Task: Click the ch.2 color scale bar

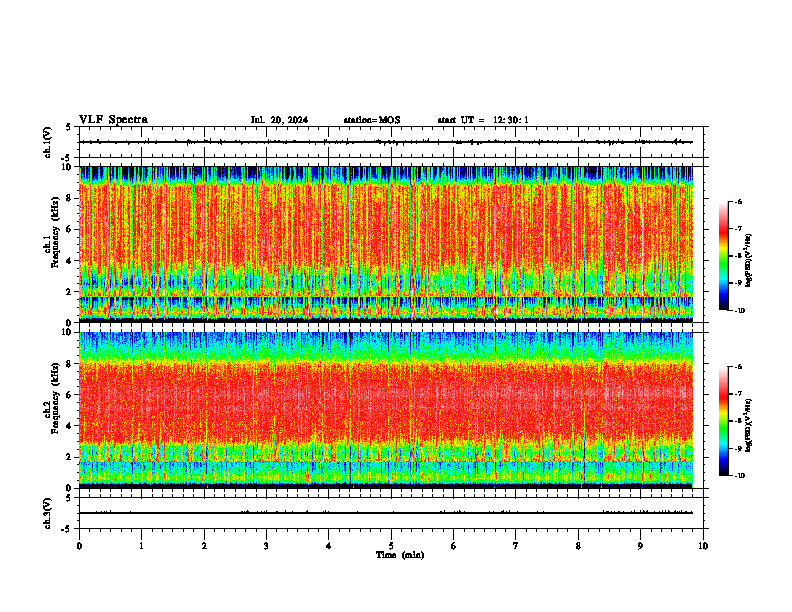Action: [x=723, y=421]
